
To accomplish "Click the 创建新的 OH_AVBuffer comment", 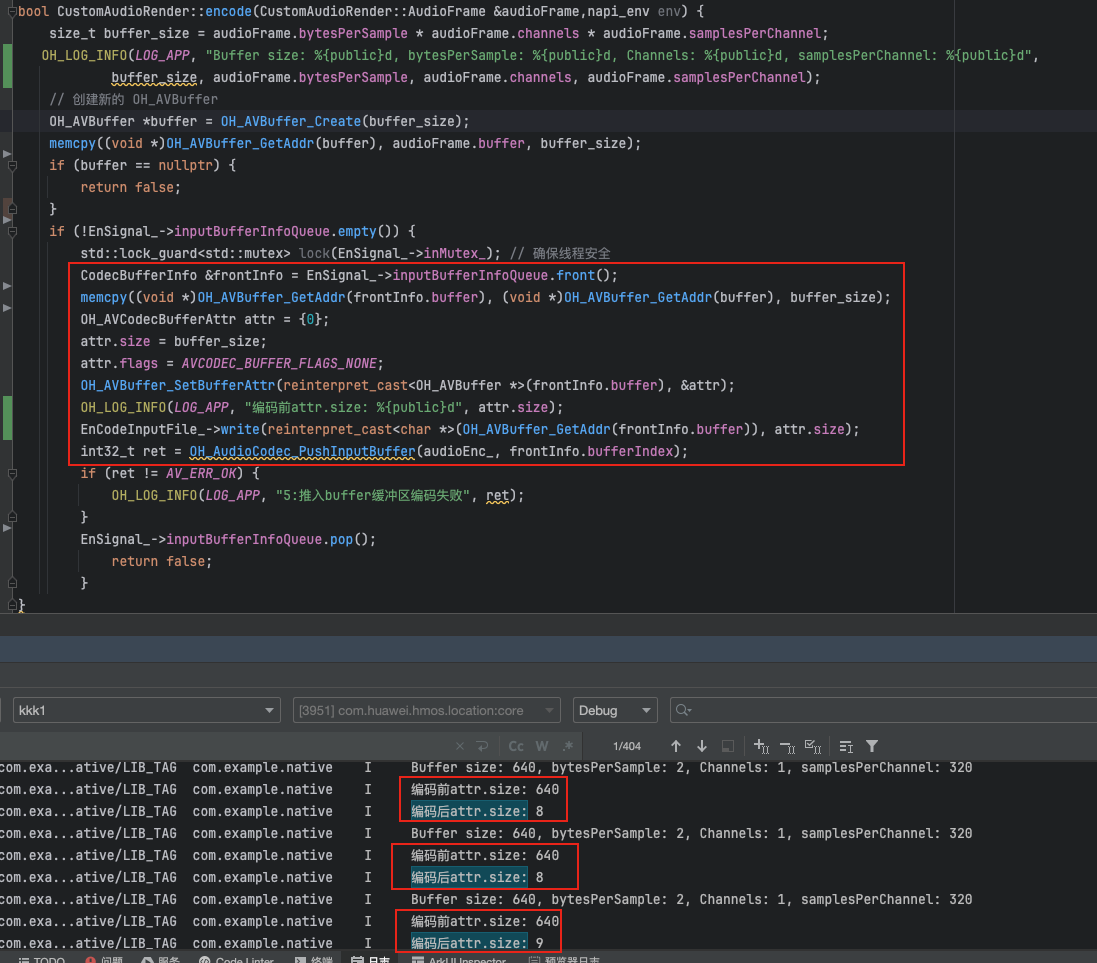I will point(134,99).
